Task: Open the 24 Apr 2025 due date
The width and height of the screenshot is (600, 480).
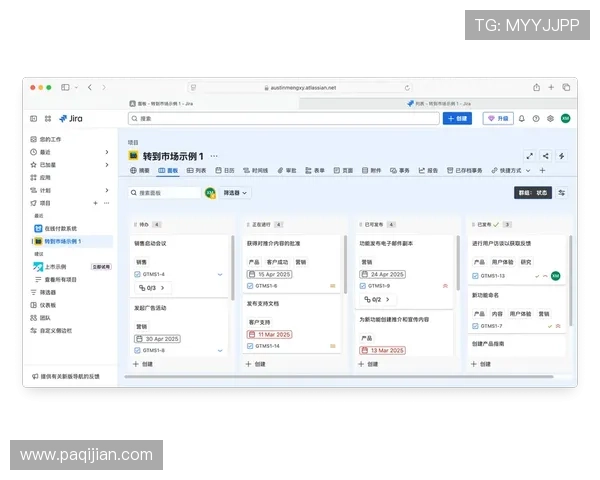Action: pyautogui.click(x=382, y=274)
